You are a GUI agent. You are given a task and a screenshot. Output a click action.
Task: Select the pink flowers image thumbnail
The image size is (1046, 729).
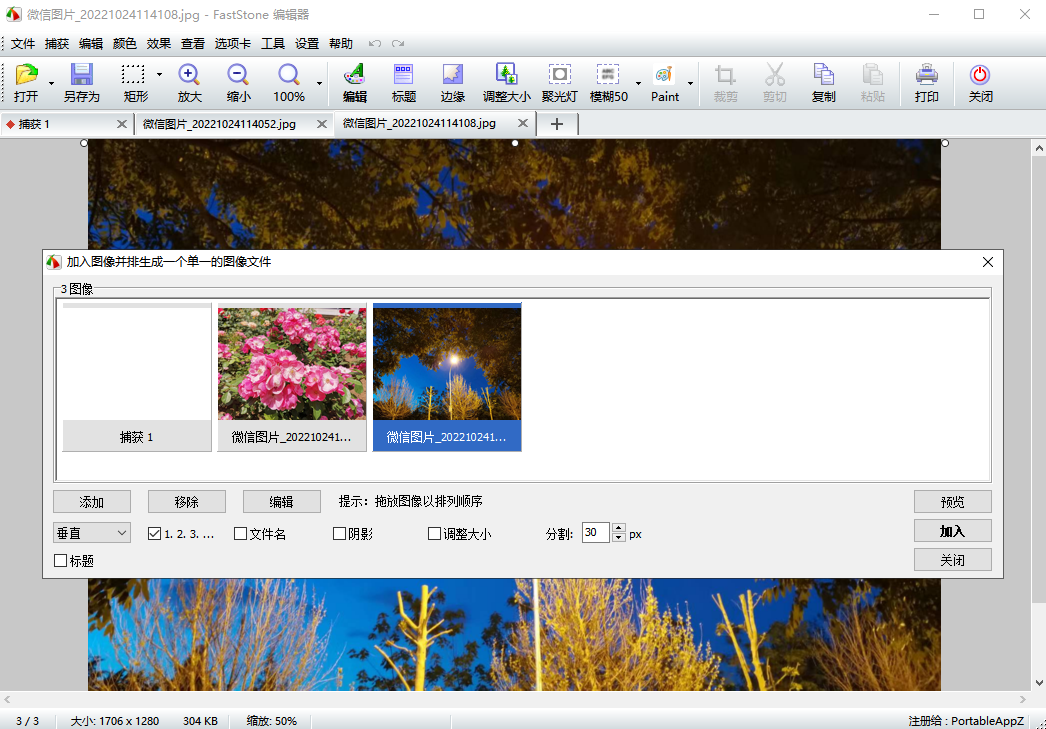coord(292,364)
